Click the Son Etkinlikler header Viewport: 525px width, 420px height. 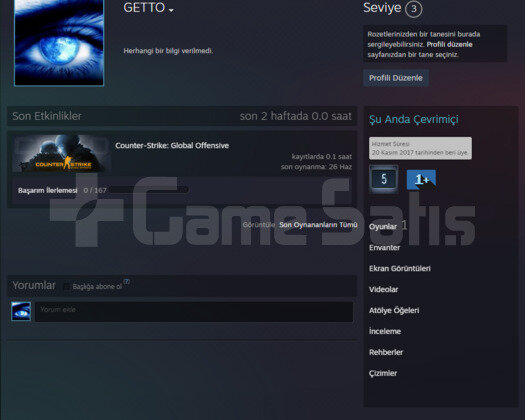pos(47,116)
